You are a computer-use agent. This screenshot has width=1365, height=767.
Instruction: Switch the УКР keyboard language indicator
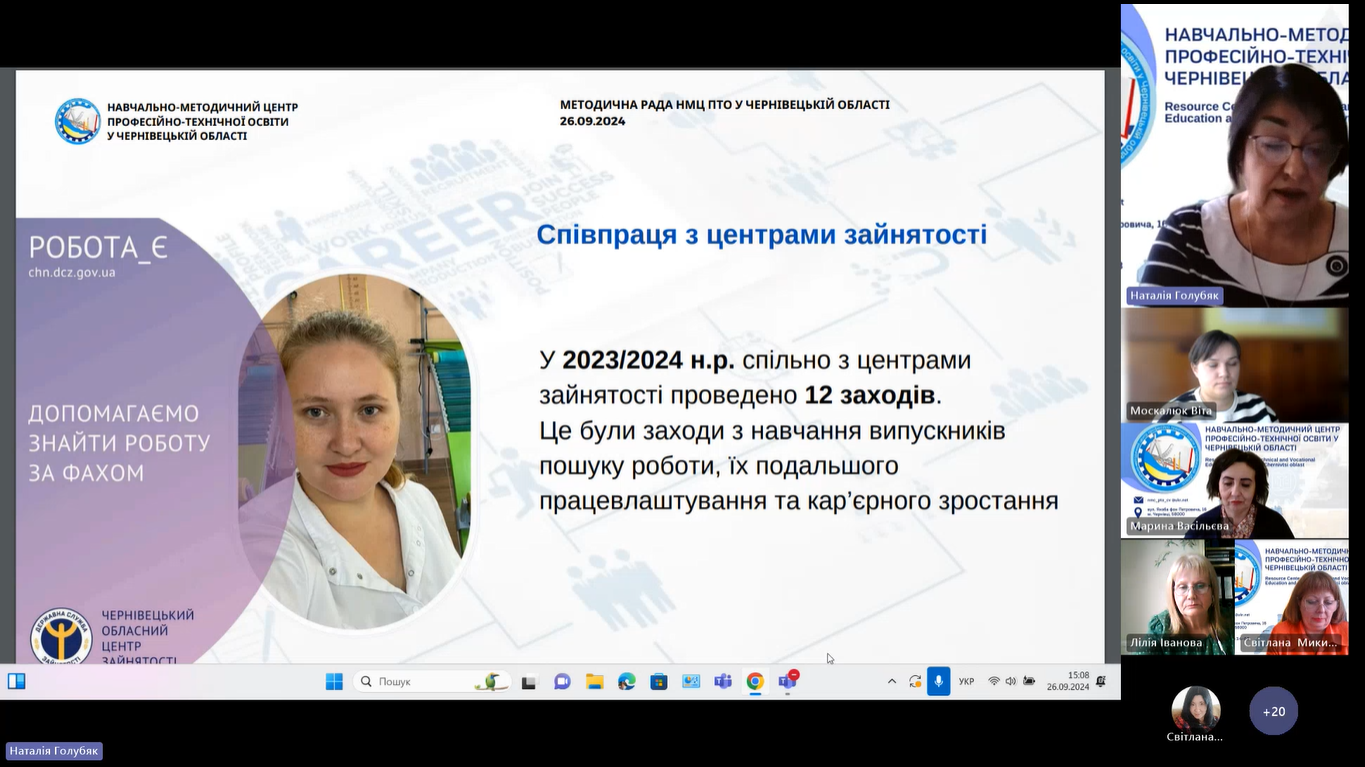[x=966, y=681]
